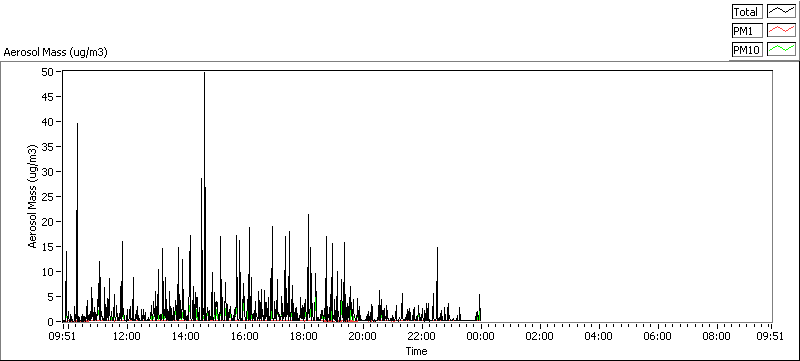The image size is (800, 361).
Task: Click the 12:00 x-axis time label
Action: pyautogui.click(x=127, y=337)
